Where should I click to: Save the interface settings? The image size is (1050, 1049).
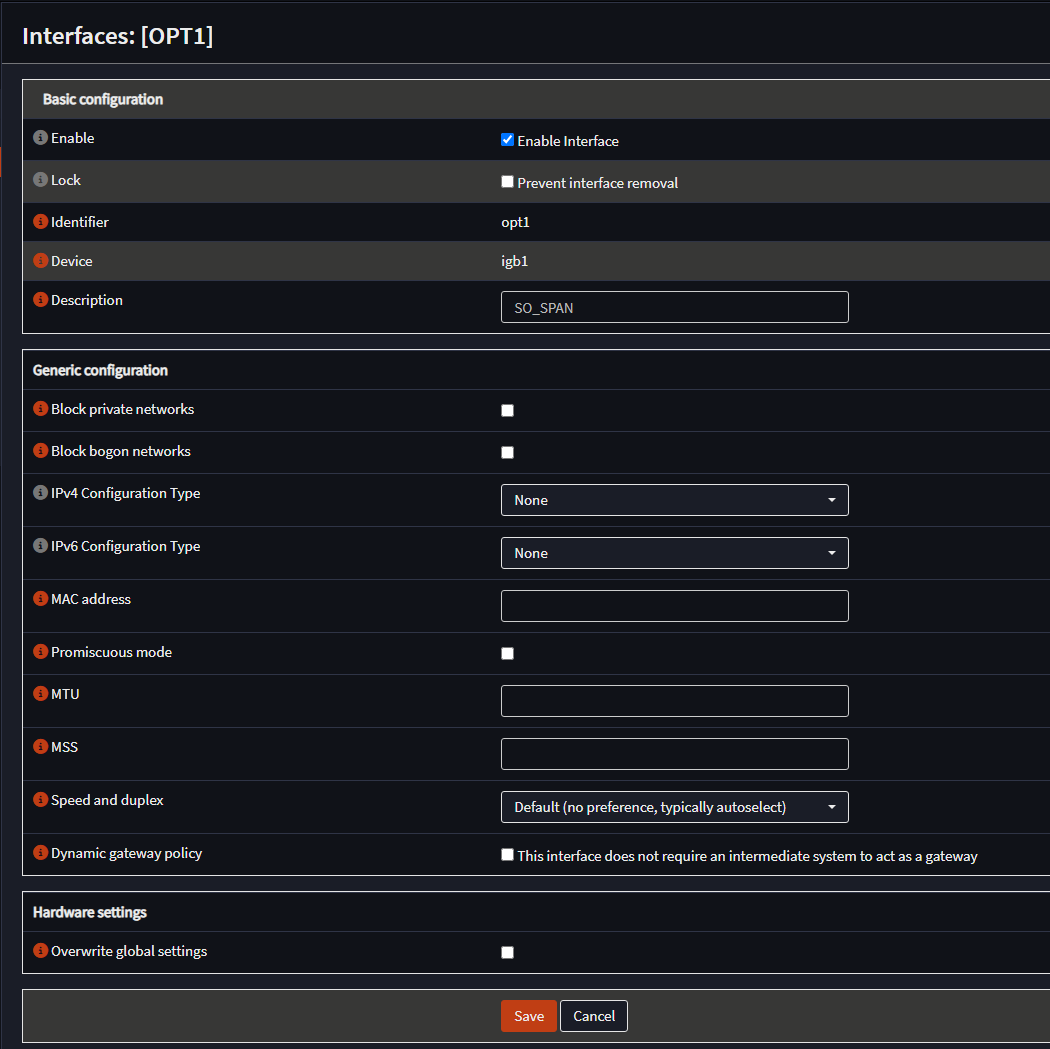(x=528, y=1016)
